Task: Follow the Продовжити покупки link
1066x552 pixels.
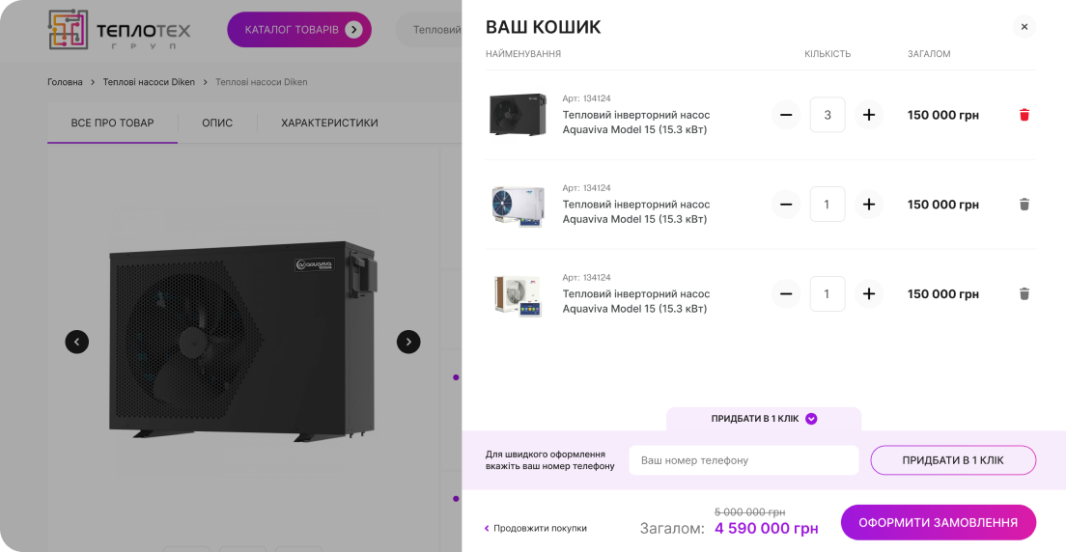Action: tap(536, 528)
